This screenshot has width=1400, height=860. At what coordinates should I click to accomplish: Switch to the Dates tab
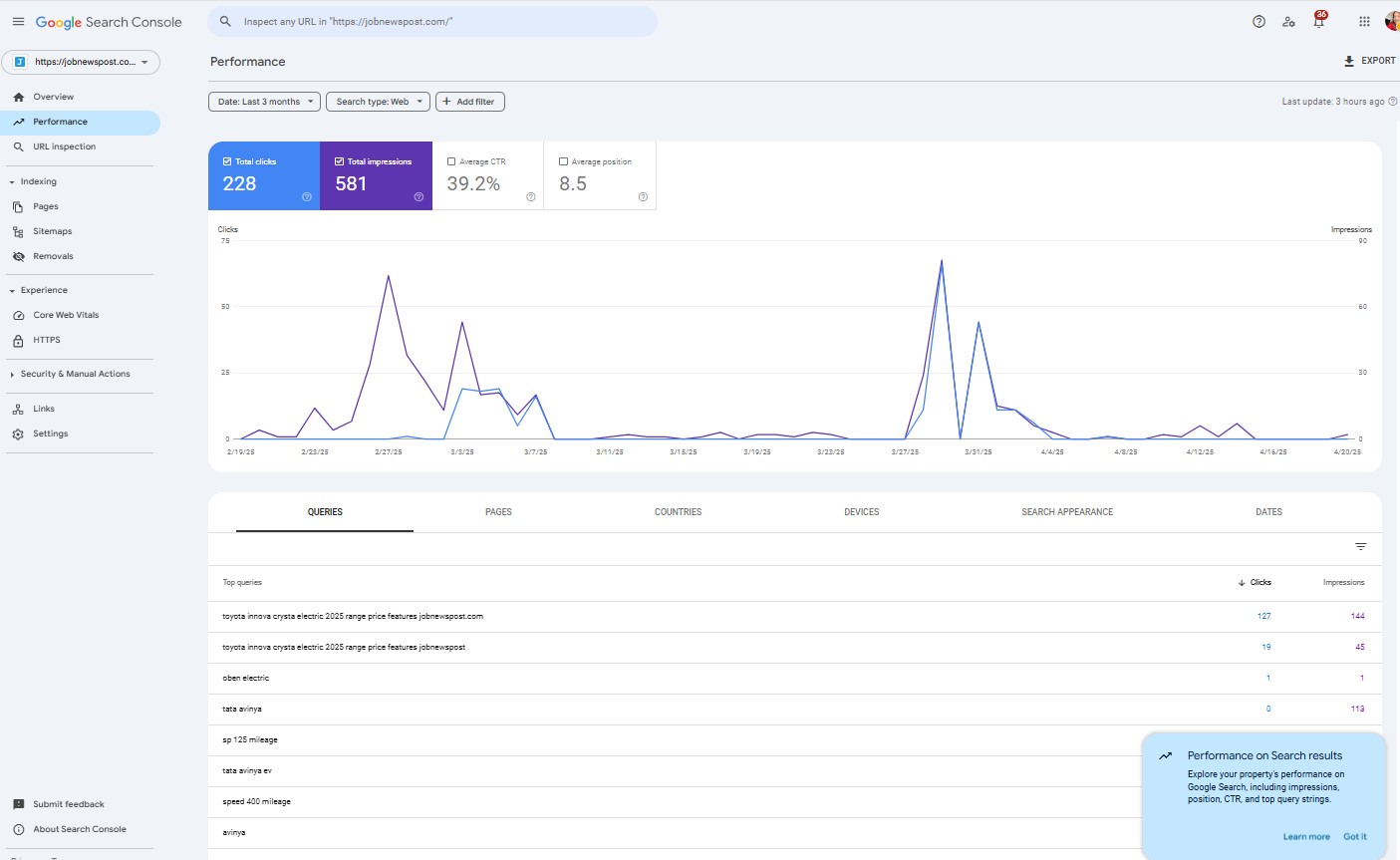pyautogui.click(x=1268, y=512)
